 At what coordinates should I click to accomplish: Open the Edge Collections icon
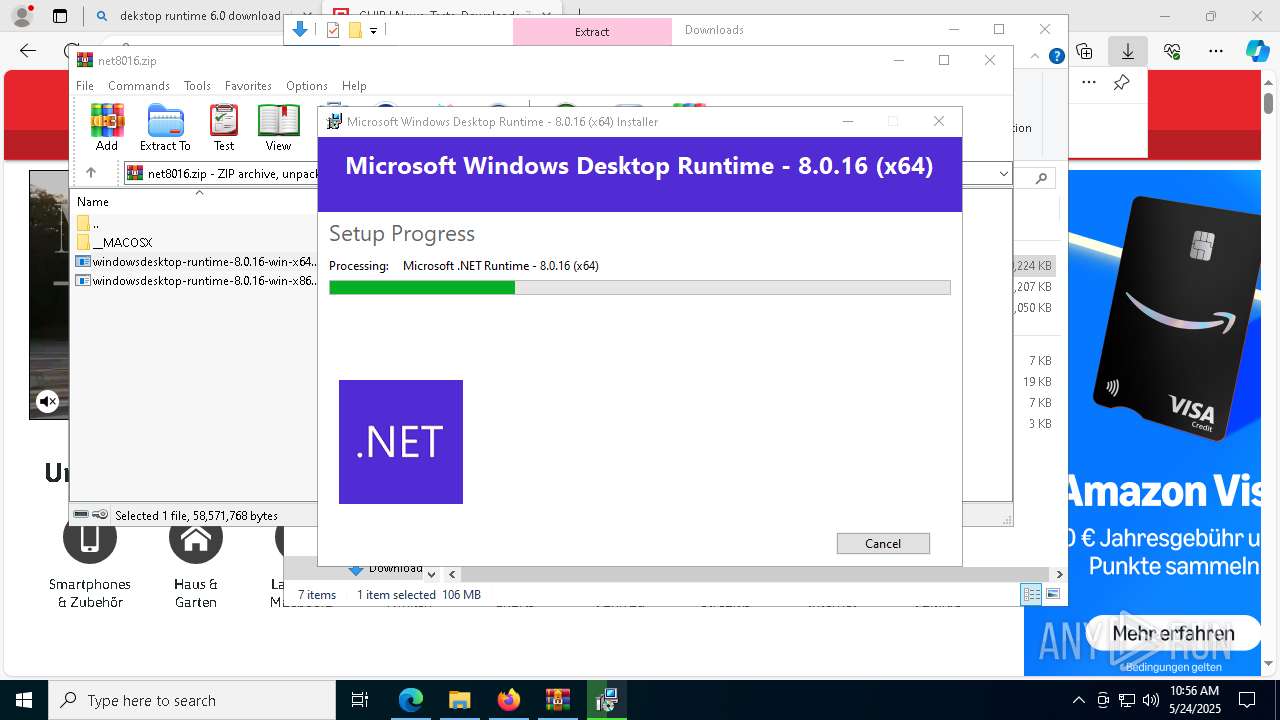1084,51
